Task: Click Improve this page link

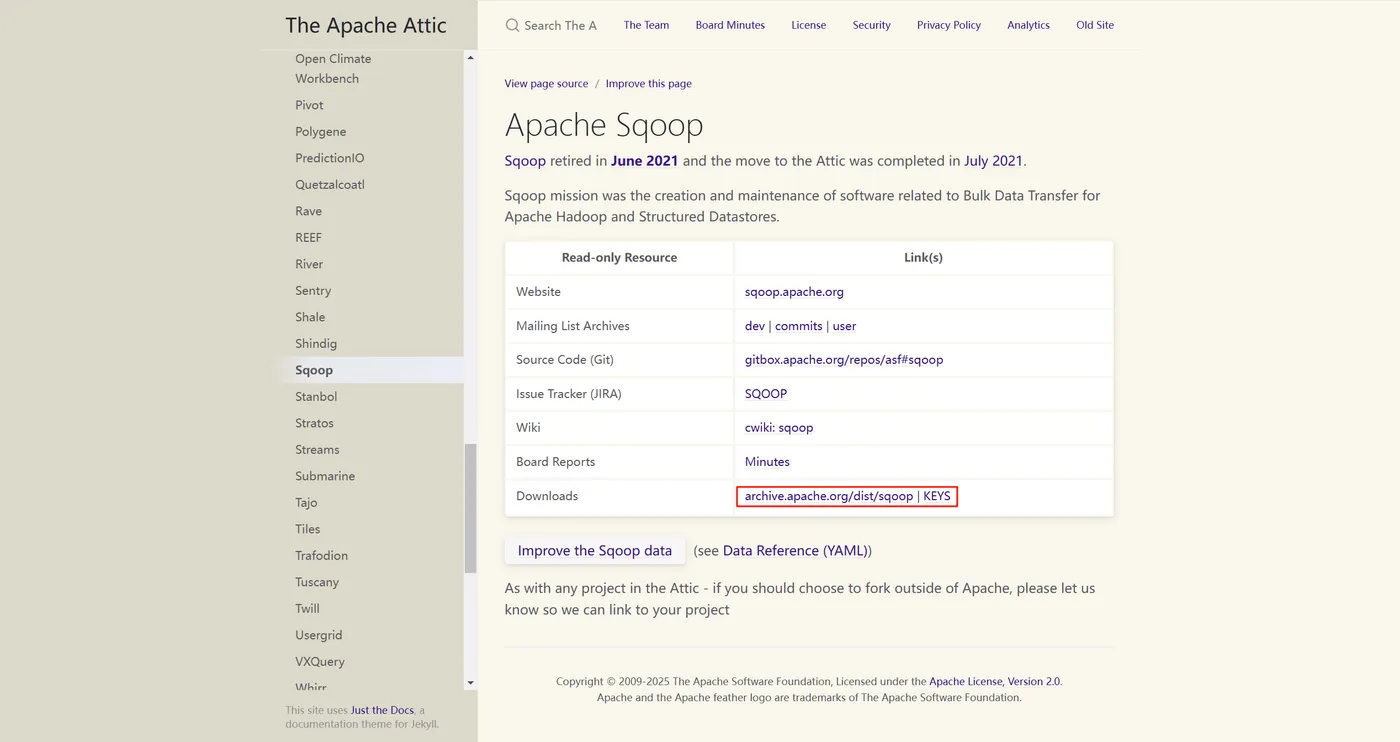Action: click(648, 84)
